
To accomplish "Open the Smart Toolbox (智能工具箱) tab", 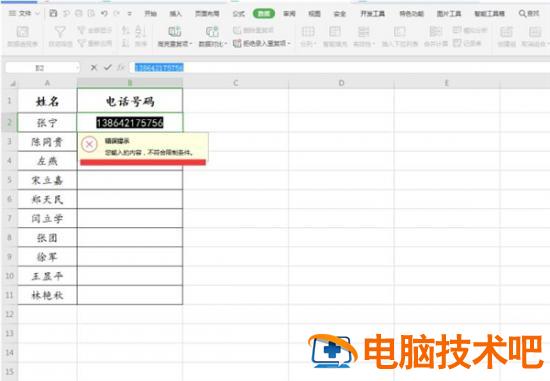I will (x=489, y=13).
